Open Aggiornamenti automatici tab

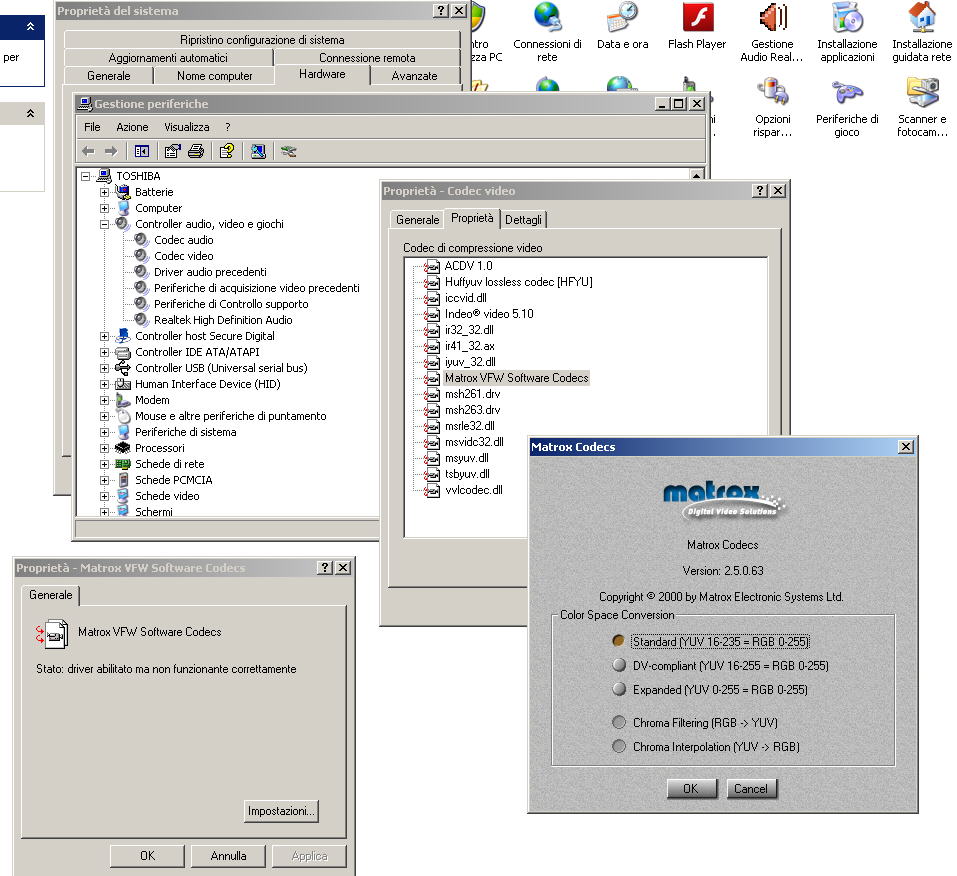pos(168,57)
